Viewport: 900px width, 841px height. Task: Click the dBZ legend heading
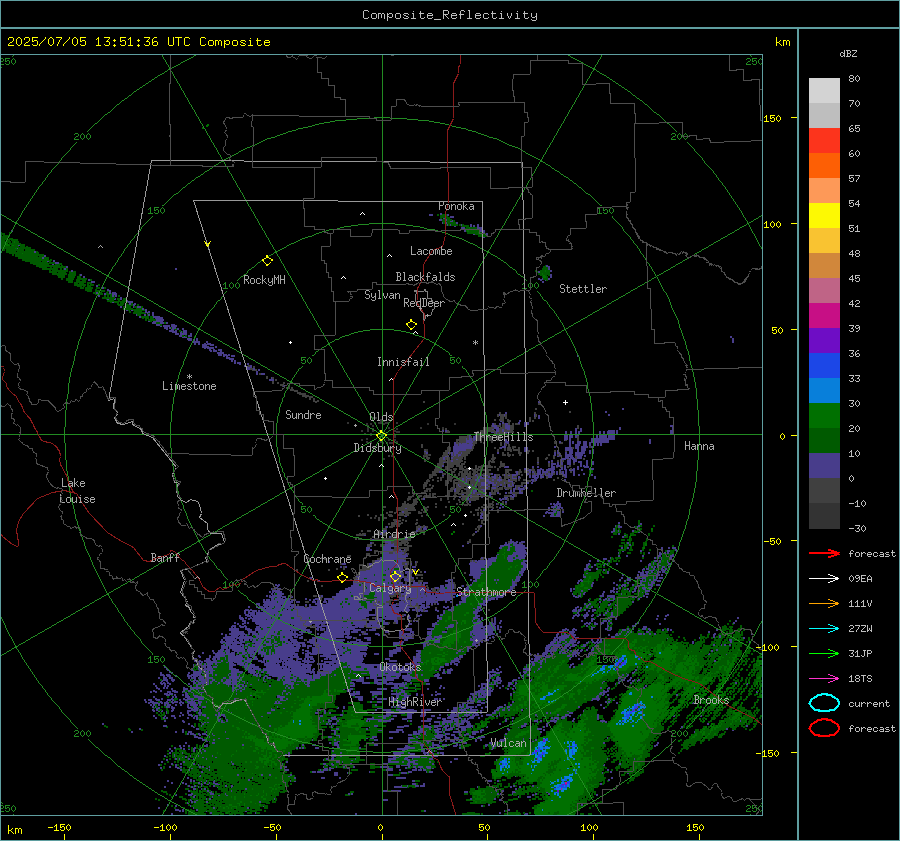click(848, 53)
